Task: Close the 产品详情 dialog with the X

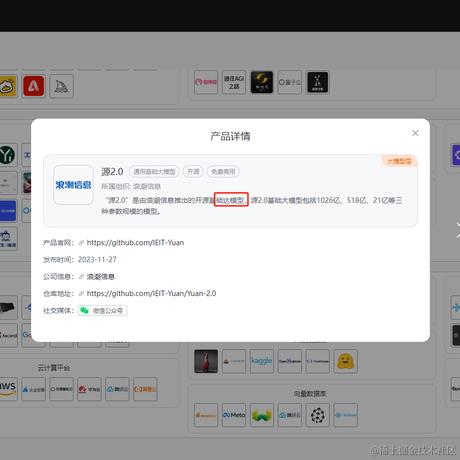Action: click(415, 133)
